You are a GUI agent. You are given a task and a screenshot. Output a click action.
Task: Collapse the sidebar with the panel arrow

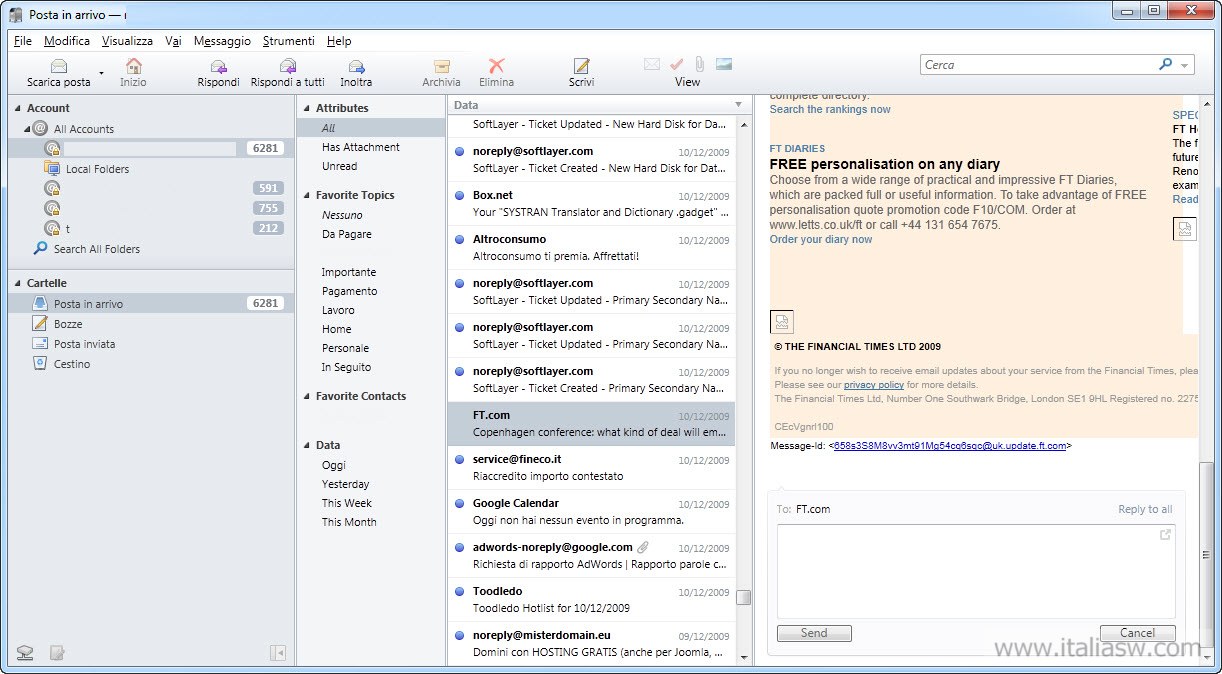(x=278, y=653)
